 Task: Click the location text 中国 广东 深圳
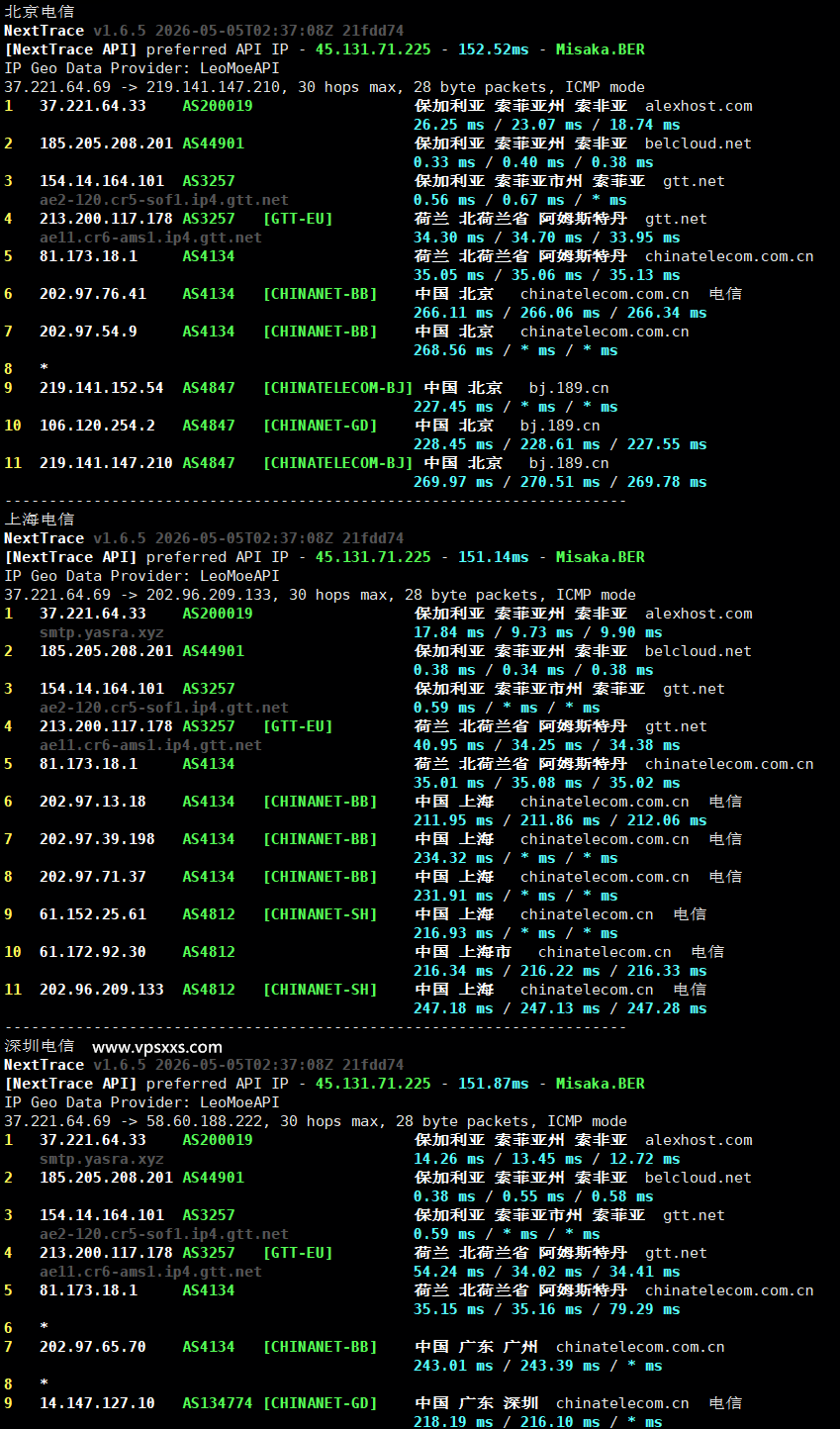point(476,1403)
